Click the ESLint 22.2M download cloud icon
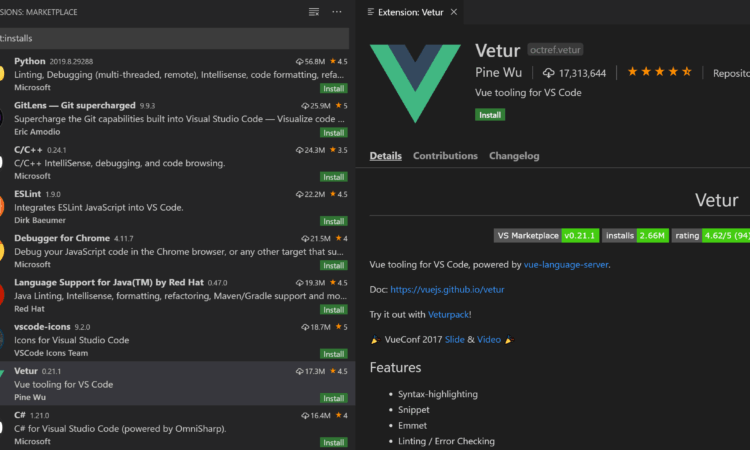 pos(299,194)
